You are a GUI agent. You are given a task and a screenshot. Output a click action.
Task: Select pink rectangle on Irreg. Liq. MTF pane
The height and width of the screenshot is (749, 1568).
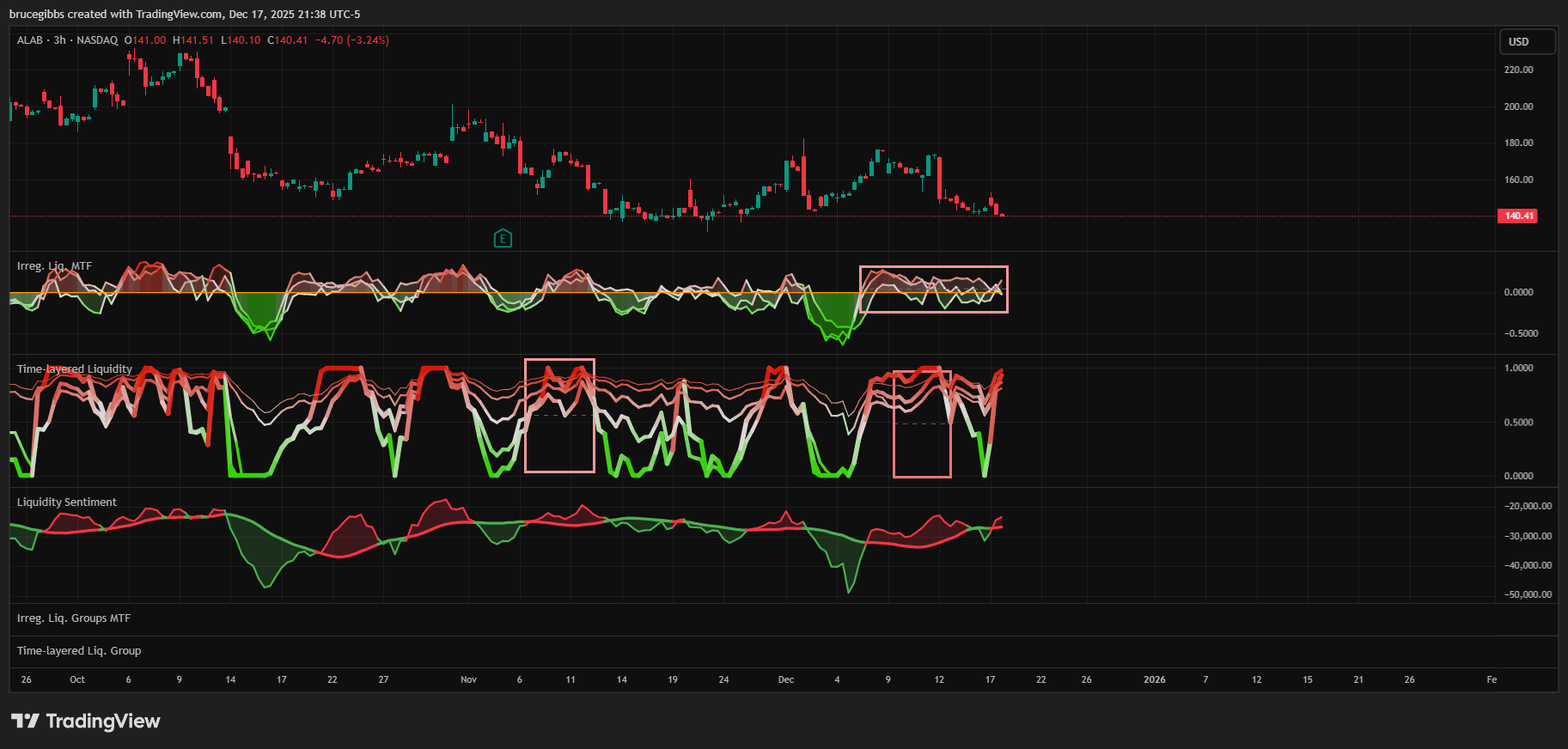pyautogui.click(x=933, y=267)
